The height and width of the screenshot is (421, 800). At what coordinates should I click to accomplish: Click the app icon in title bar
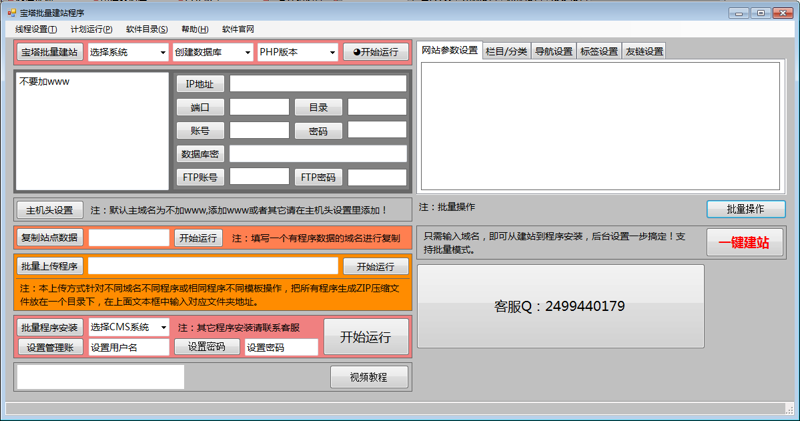pos(11,12)
